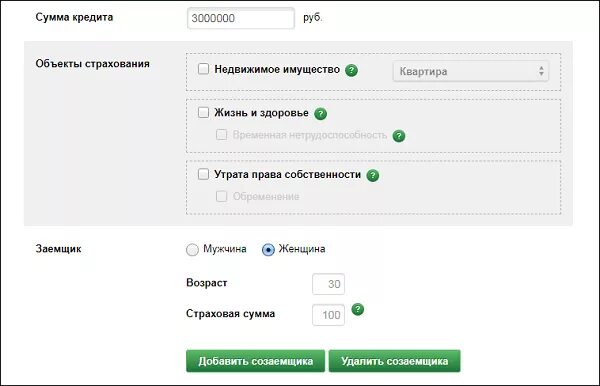The image size is (600, 386).
Task: Select the Женщина radio button
Action: [268, 249]
